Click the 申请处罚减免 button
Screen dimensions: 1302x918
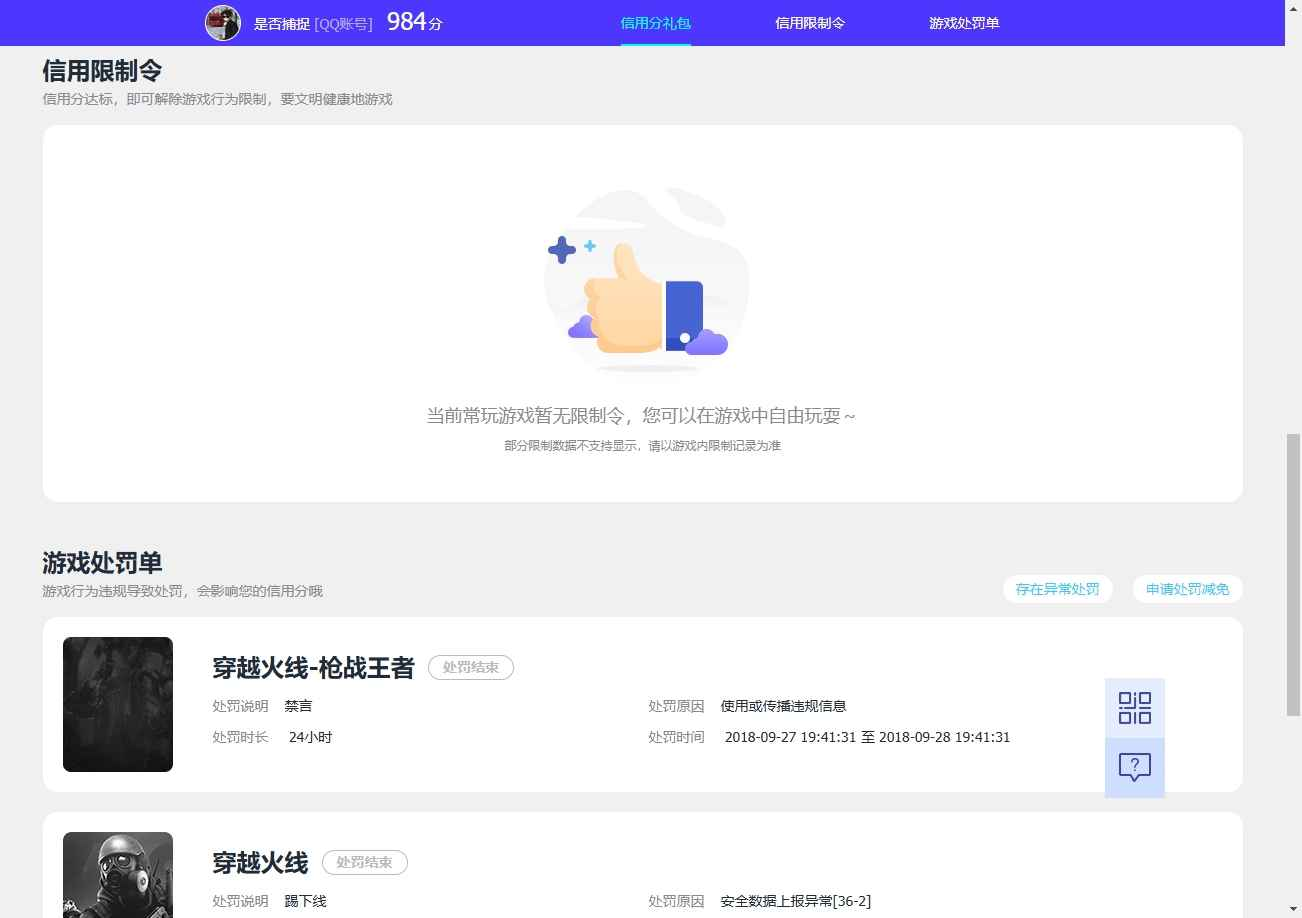pyautogui.click(x=1188, y=589)
